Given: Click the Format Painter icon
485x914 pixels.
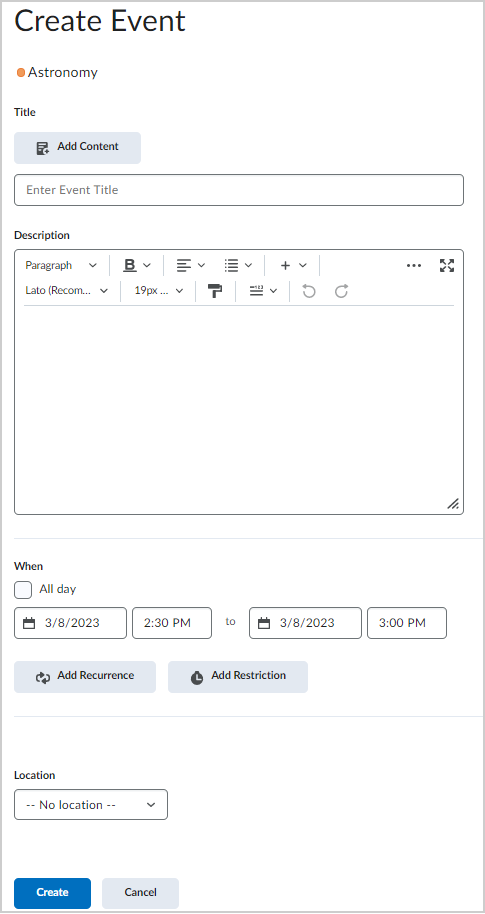Looking at the screenshot, I should click(x=215, y=291).
